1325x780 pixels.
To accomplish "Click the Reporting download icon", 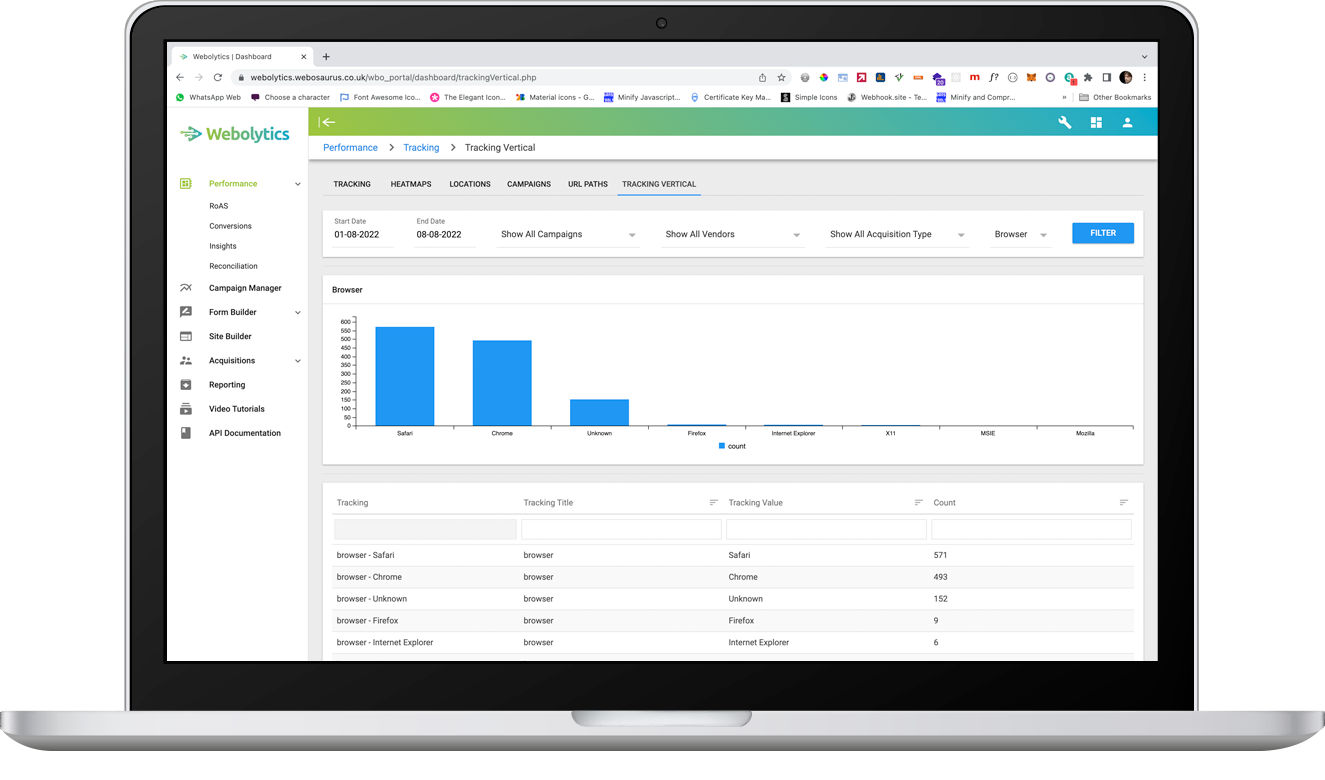I will pyautogui.click(x=185, y=384).
